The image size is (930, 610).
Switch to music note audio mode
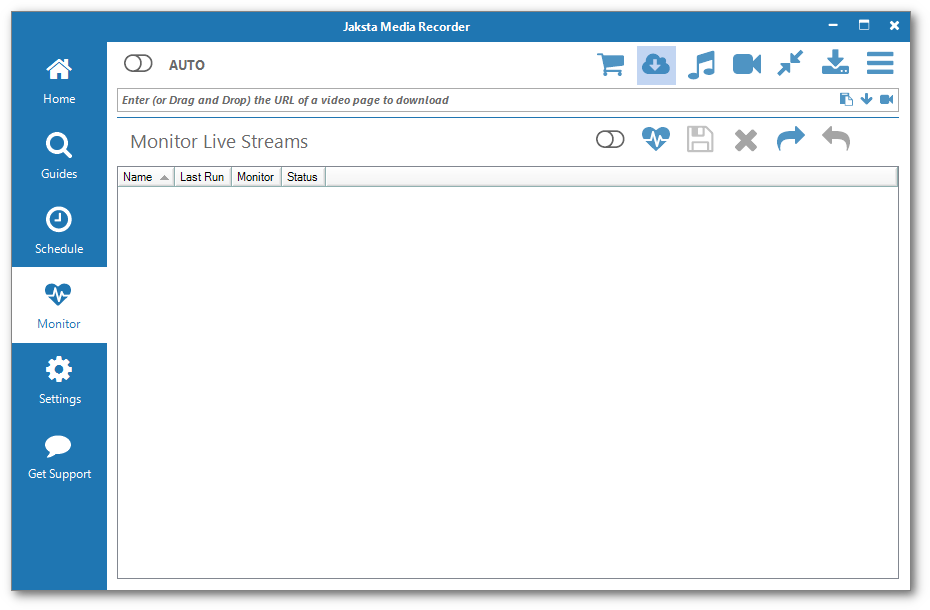click(702, 64)
